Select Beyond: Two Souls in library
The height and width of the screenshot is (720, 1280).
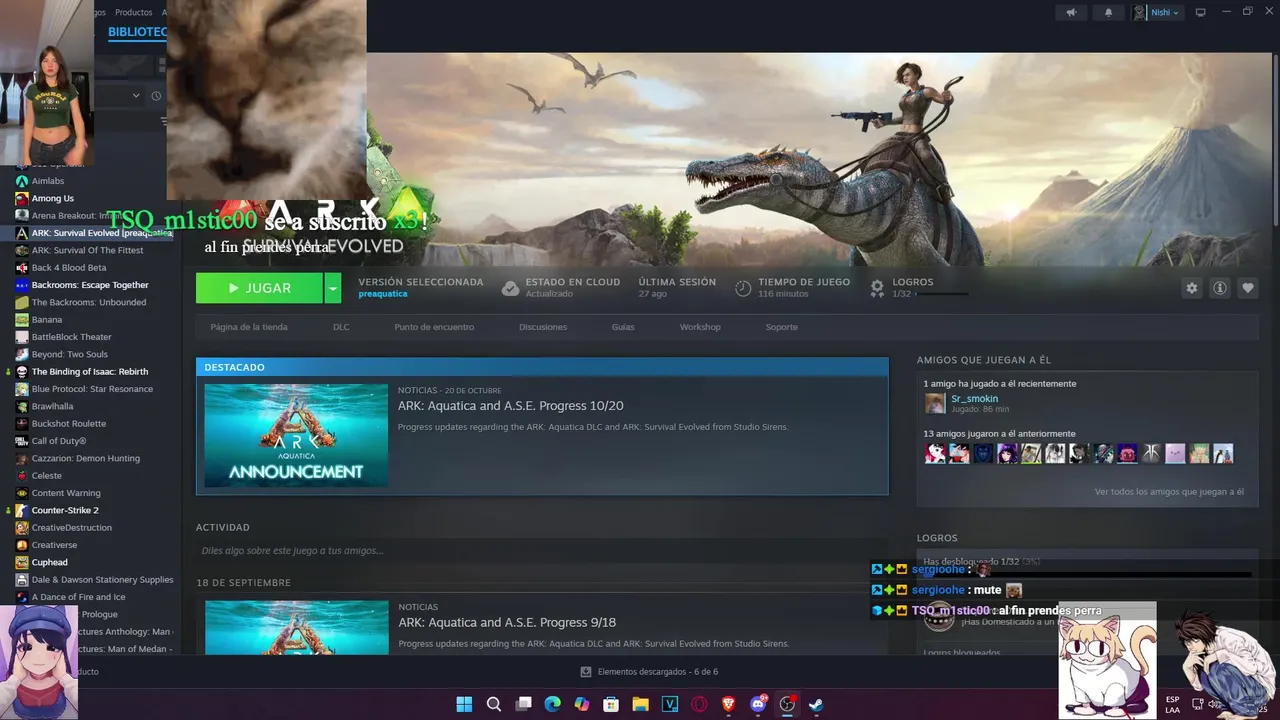pos(69,354)
